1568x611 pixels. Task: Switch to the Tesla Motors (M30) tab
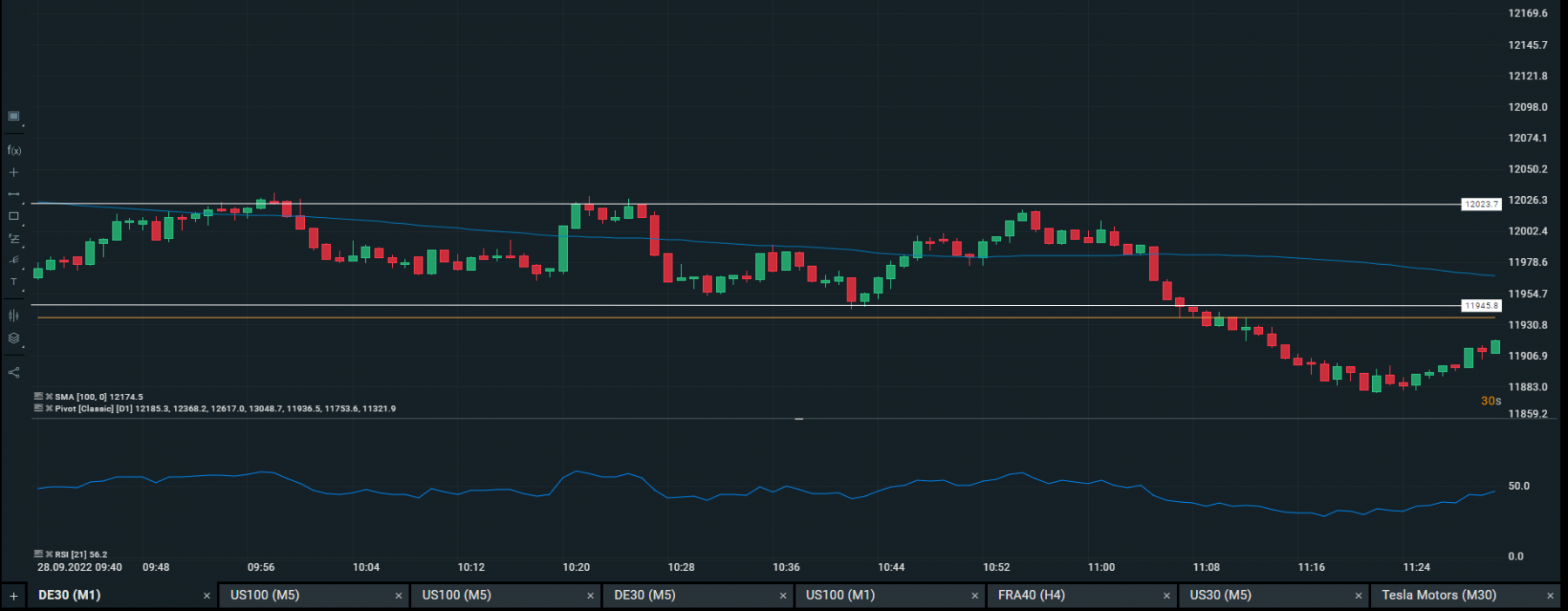click(x=1439, y=595)
